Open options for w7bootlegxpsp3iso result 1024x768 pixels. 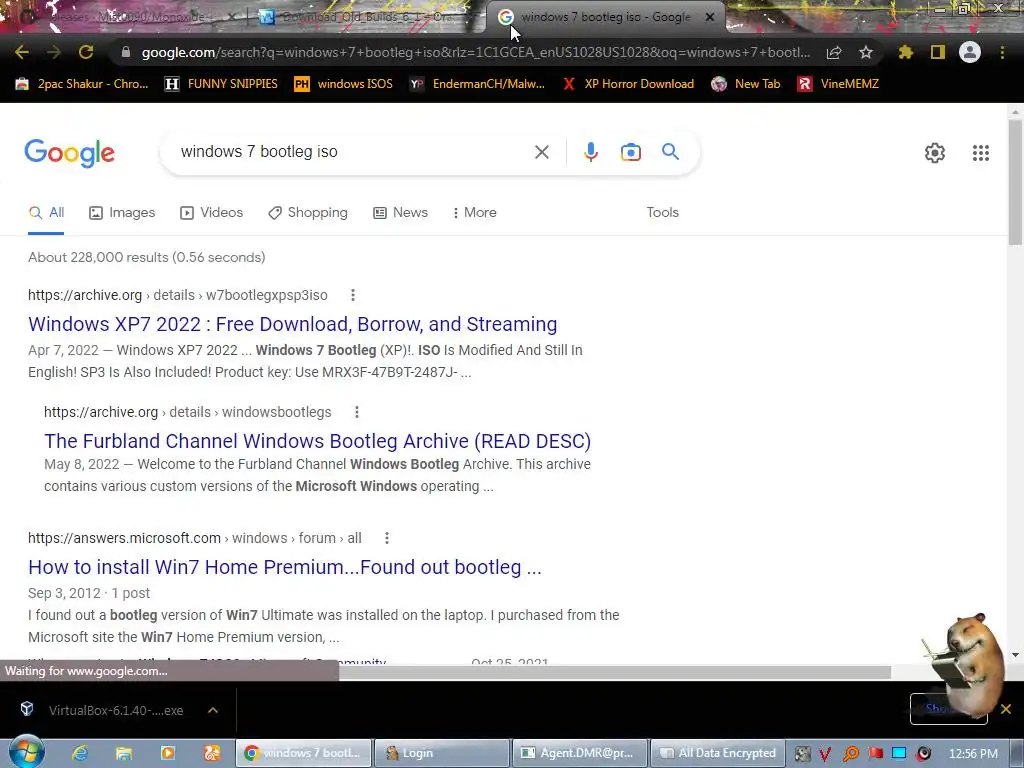353,295
